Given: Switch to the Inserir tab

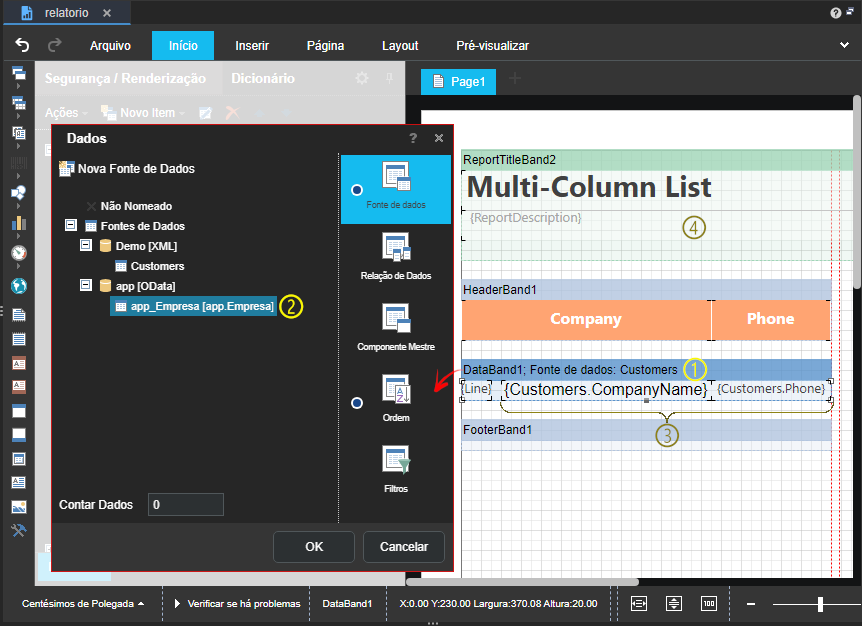Looking at the screenshot, I should click(x=252, y=46).
